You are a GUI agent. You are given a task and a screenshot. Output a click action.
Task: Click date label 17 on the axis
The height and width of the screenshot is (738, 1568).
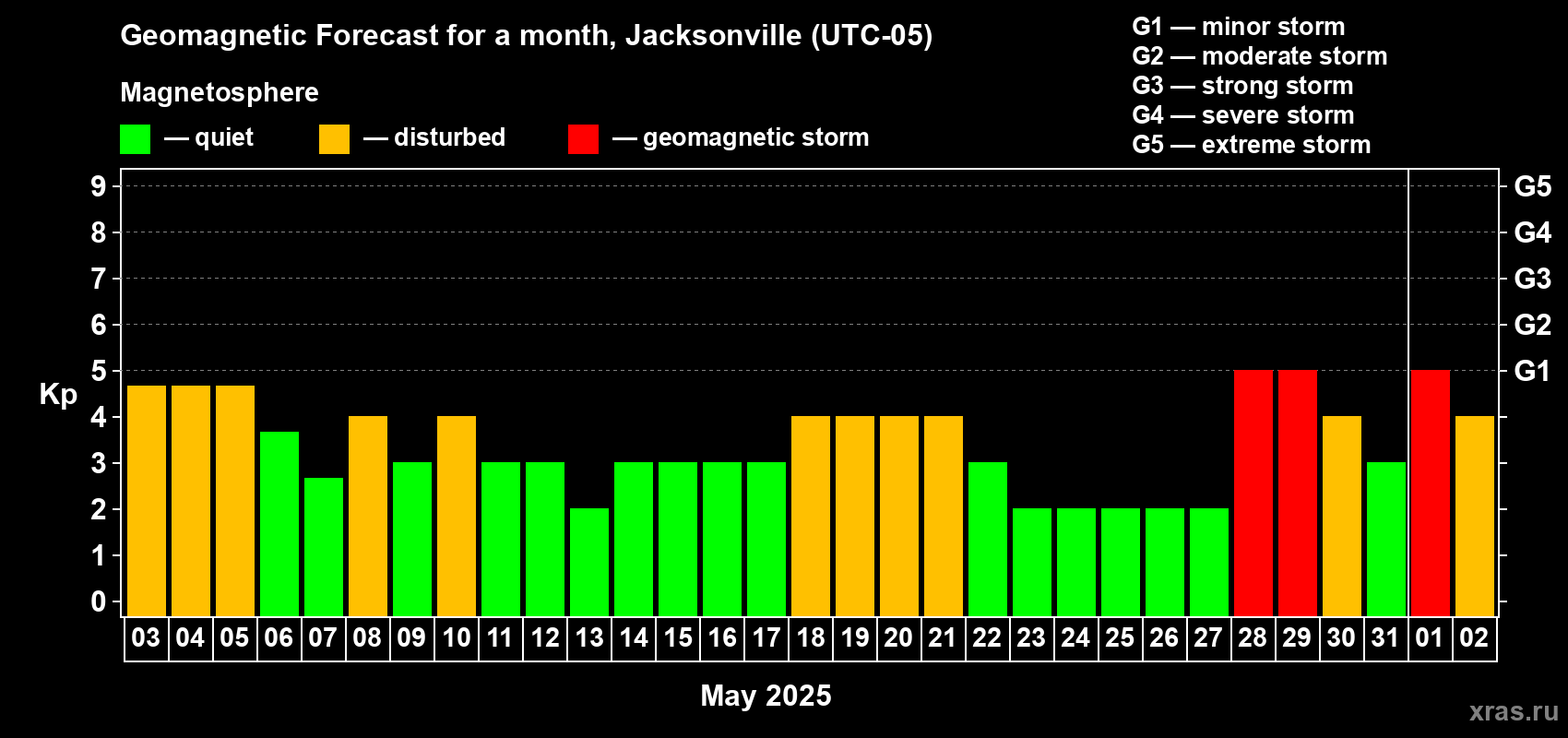766,637
